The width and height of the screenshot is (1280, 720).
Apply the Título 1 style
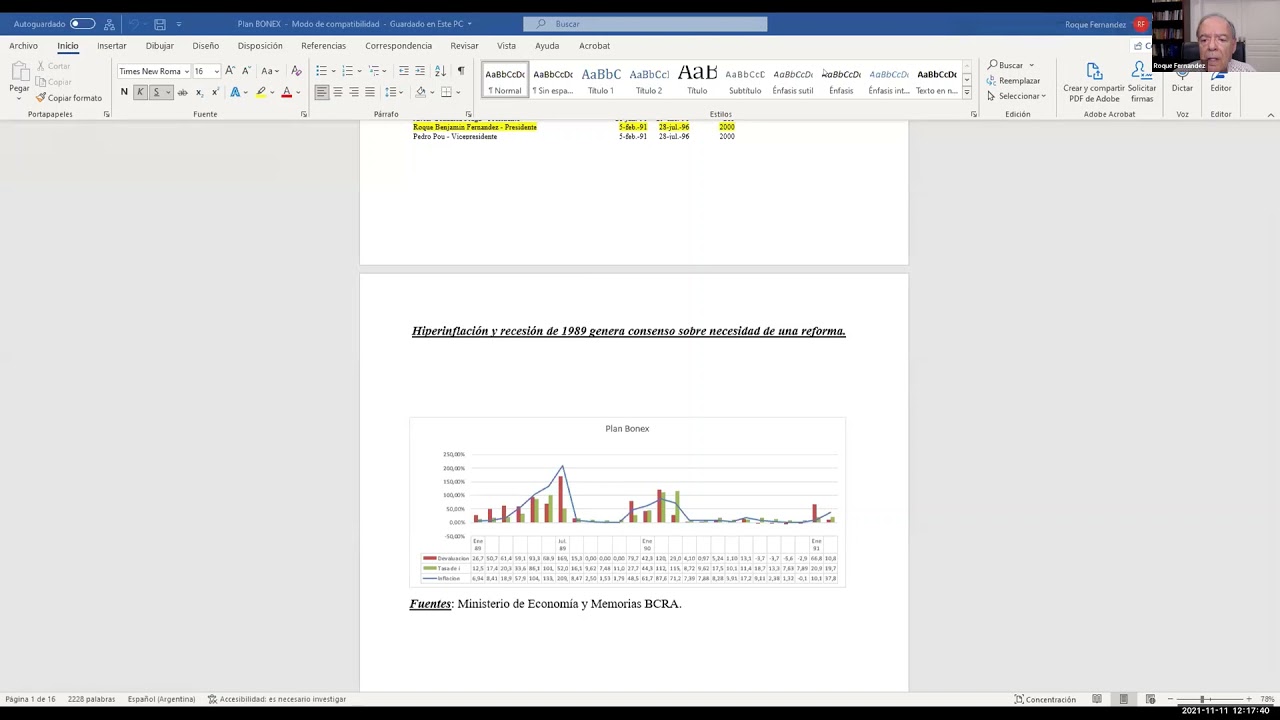click(x=601, y=80)
